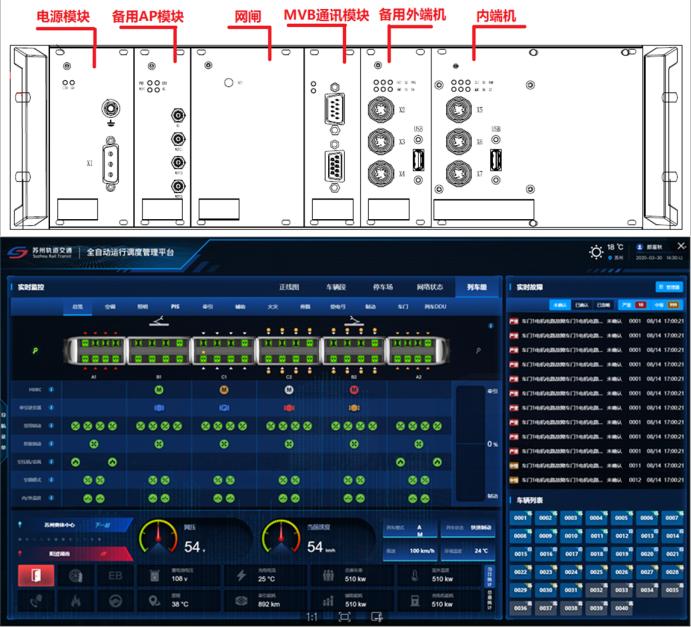The image size is (691, 627).
Task: Click car C2 in the train diagram
Action: coord(289,351)
